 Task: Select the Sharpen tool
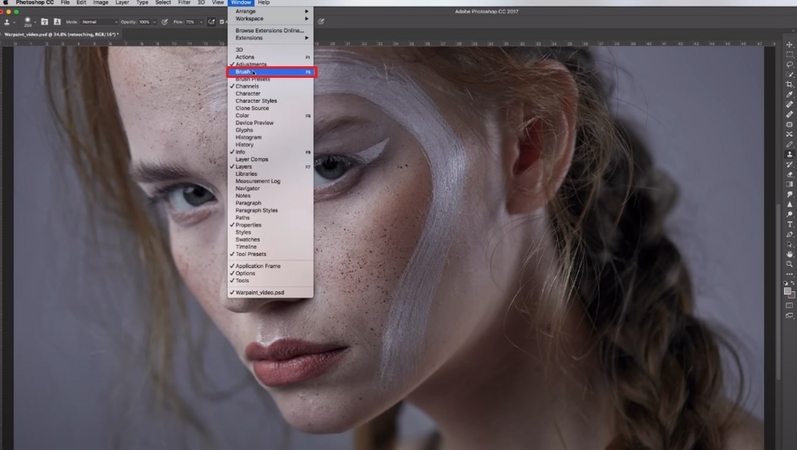click(789, 204)
